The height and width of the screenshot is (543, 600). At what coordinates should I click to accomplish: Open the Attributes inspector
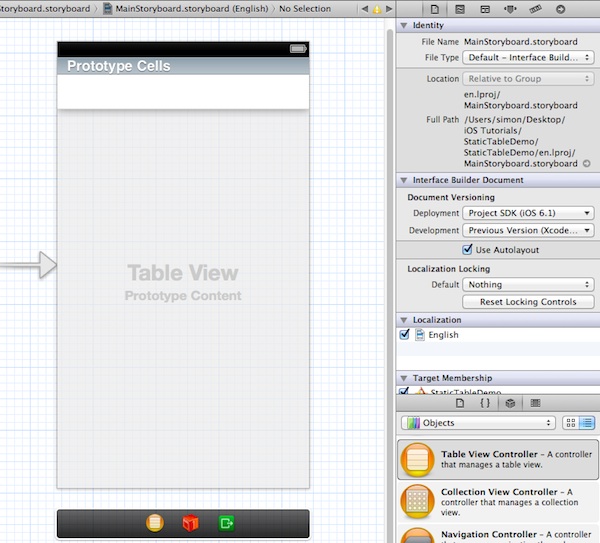click(x=512, y=8)
